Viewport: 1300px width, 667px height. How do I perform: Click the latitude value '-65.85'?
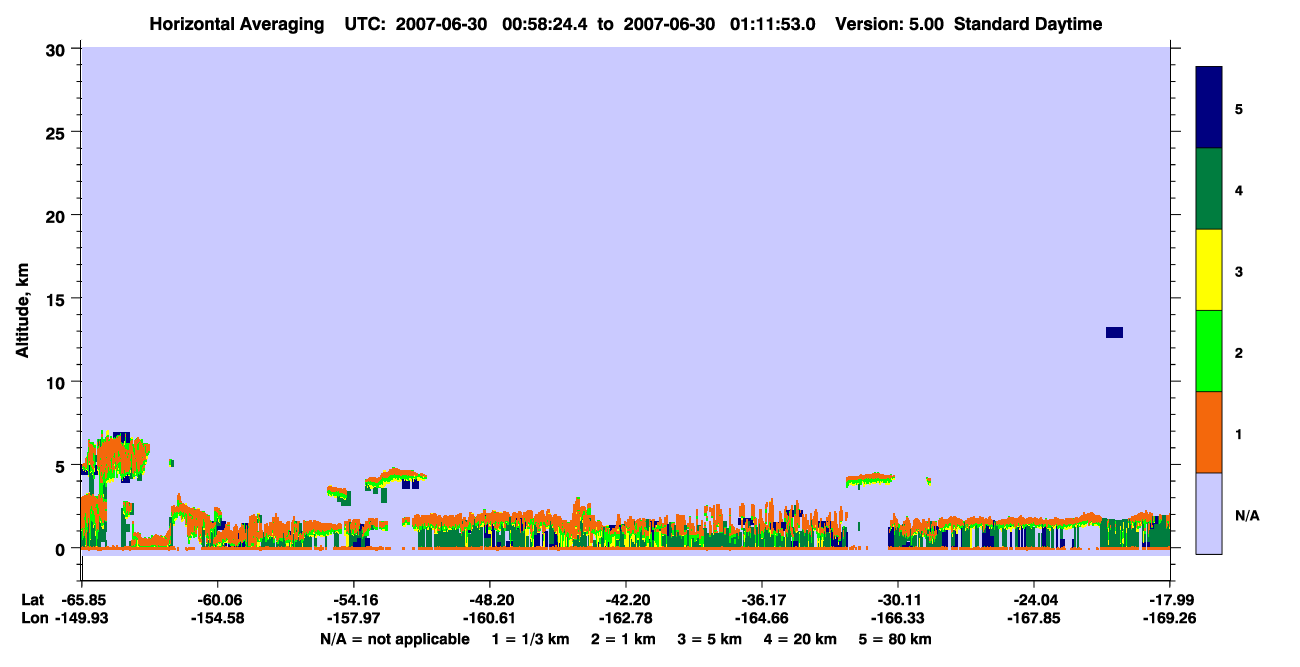tap(81, 600)
